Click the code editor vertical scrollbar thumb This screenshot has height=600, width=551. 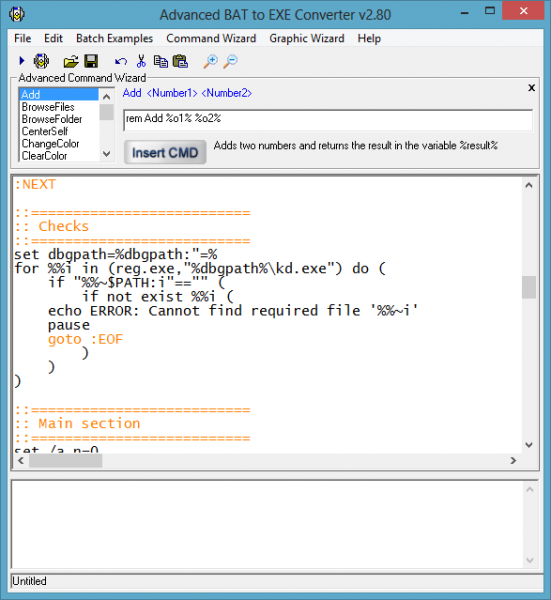[529, 287]
